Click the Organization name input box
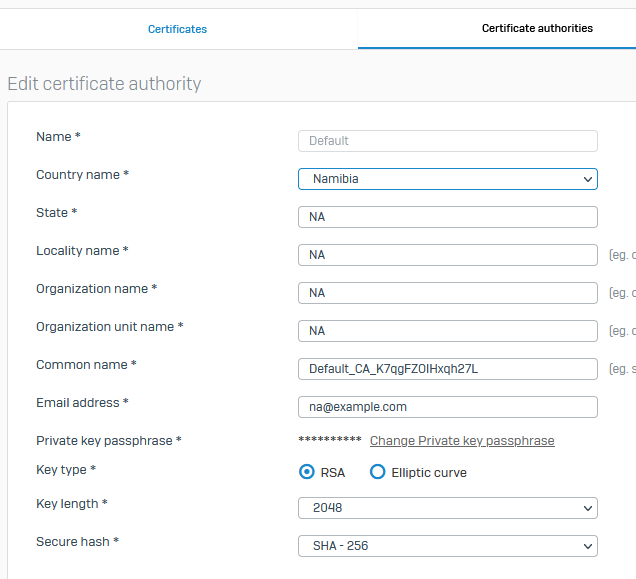This screenshot has height=579, width=636. [448, 293]
